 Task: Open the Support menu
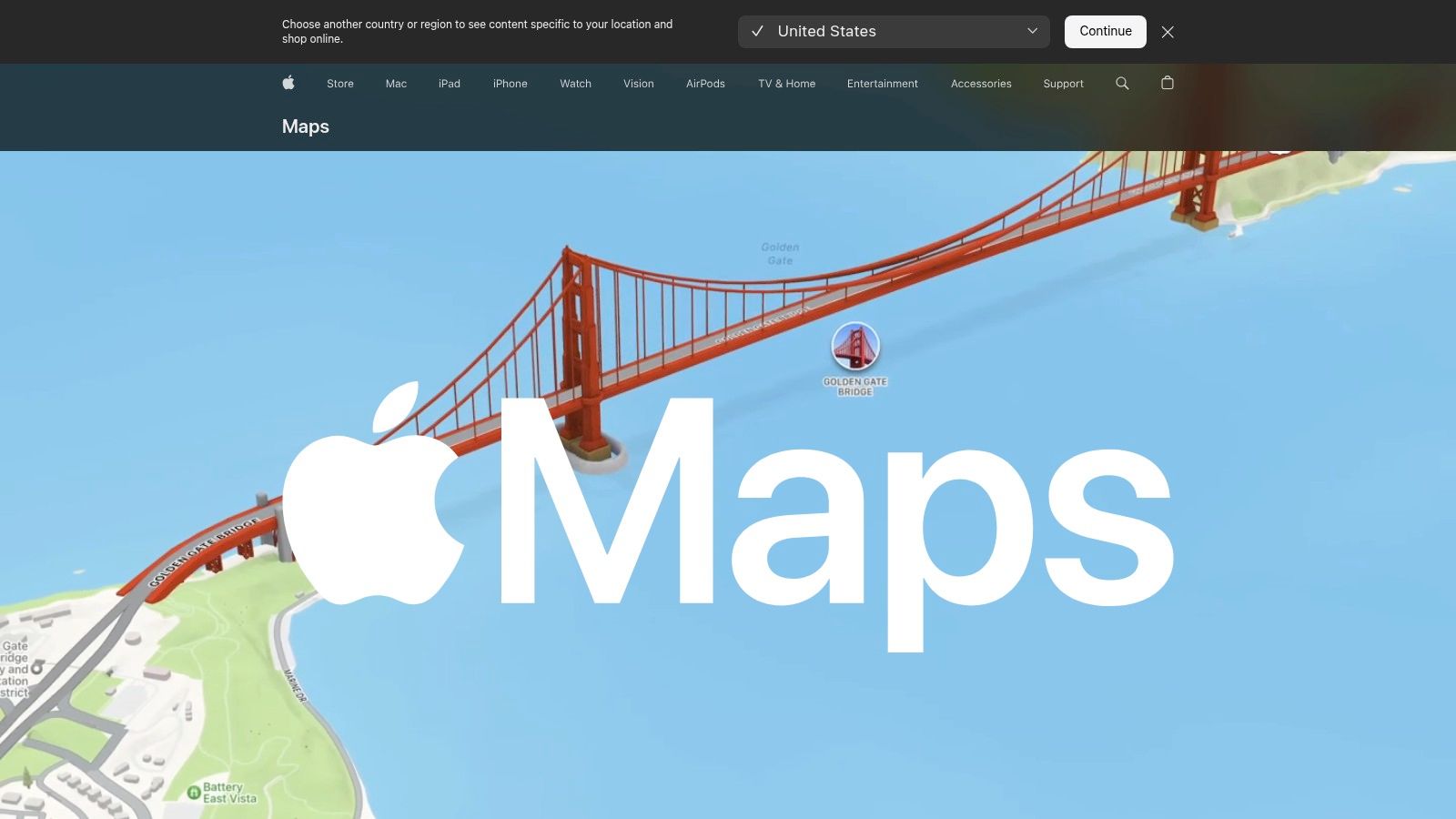[1063, 84]
